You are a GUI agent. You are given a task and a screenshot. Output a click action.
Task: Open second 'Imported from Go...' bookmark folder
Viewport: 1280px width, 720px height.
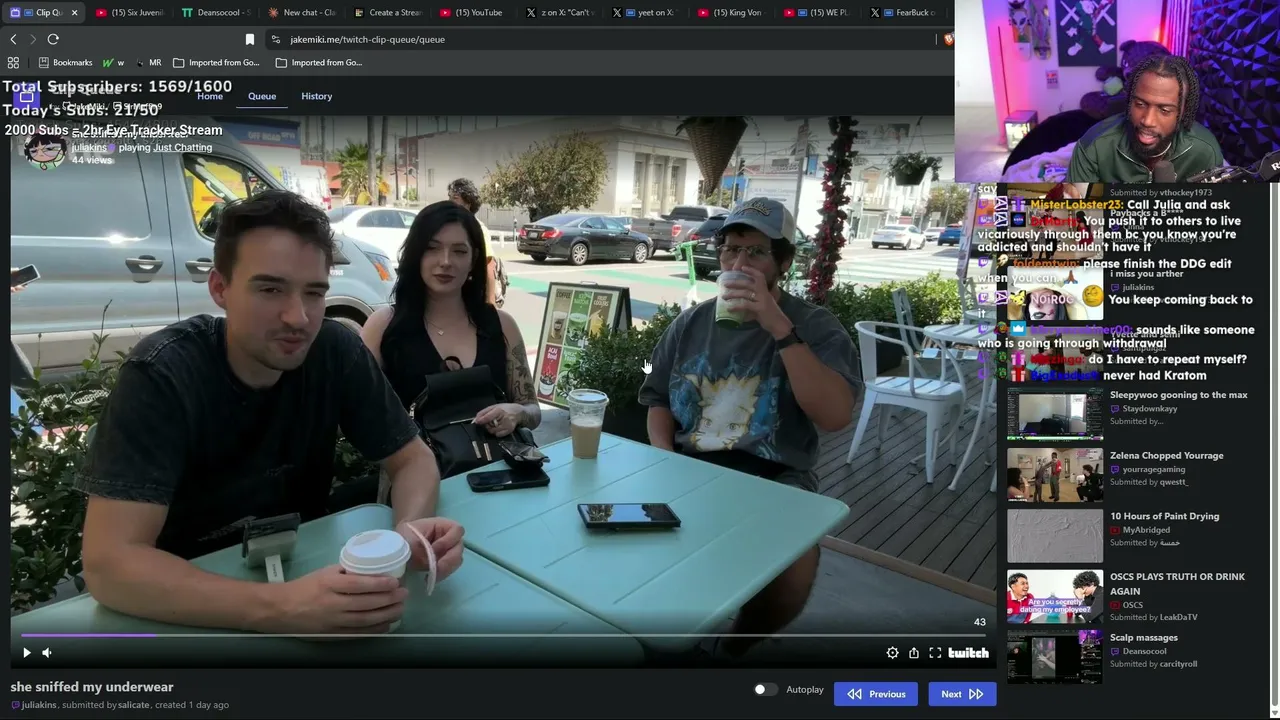[318, 62]
